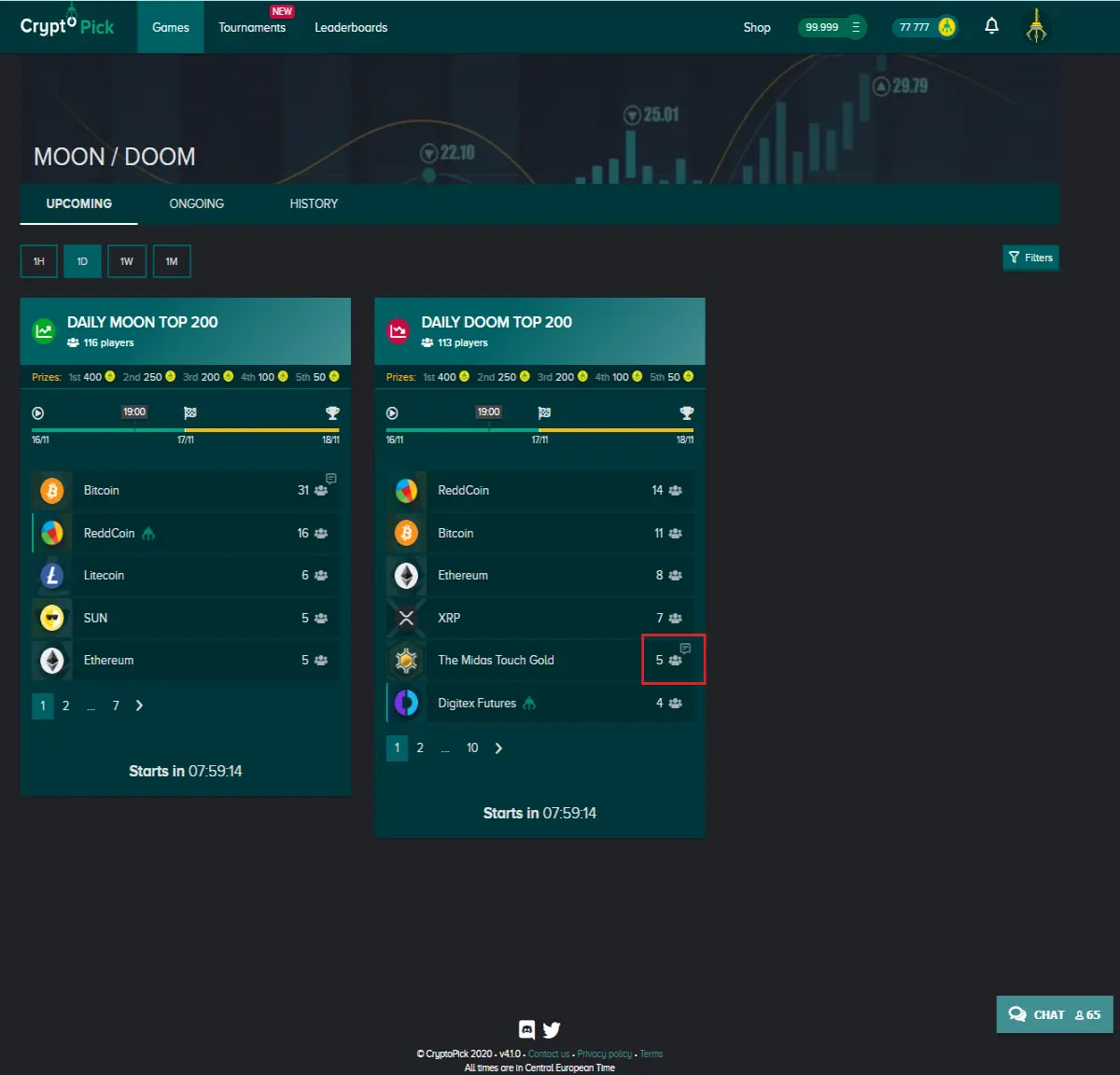This screenshot has height=1075, width=1120.
Task: Click the trophy icon on Daily Moon timeline
Action: (332, 412)
